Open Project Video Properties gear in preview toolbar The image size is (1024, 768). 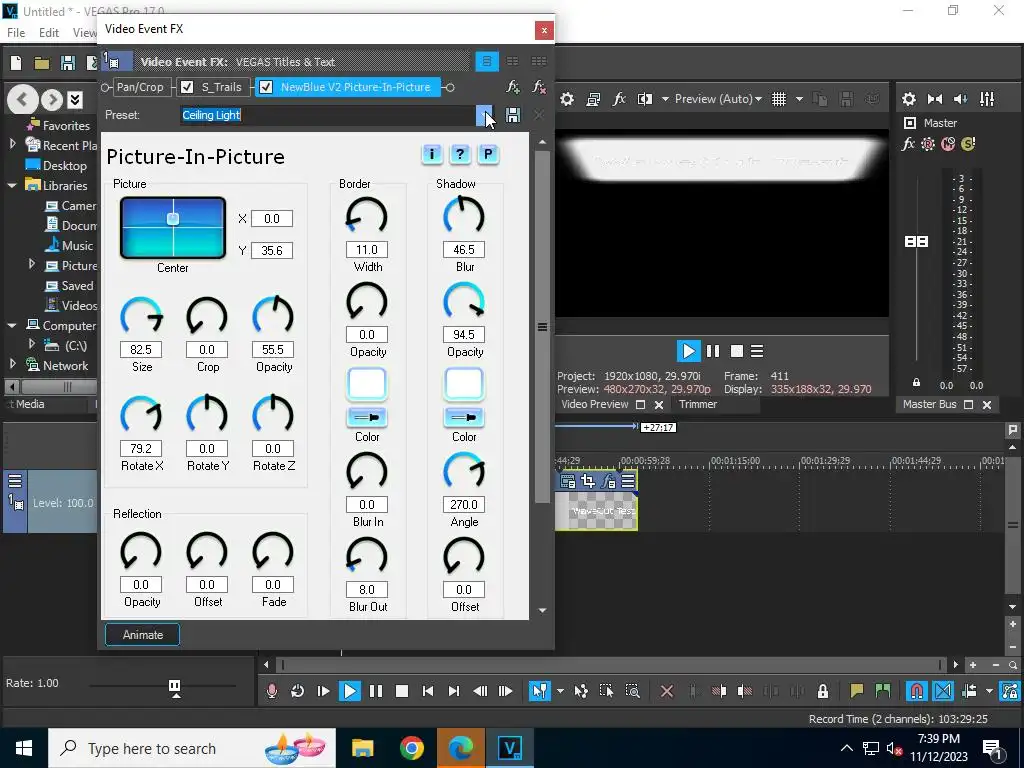pos(567,99)
